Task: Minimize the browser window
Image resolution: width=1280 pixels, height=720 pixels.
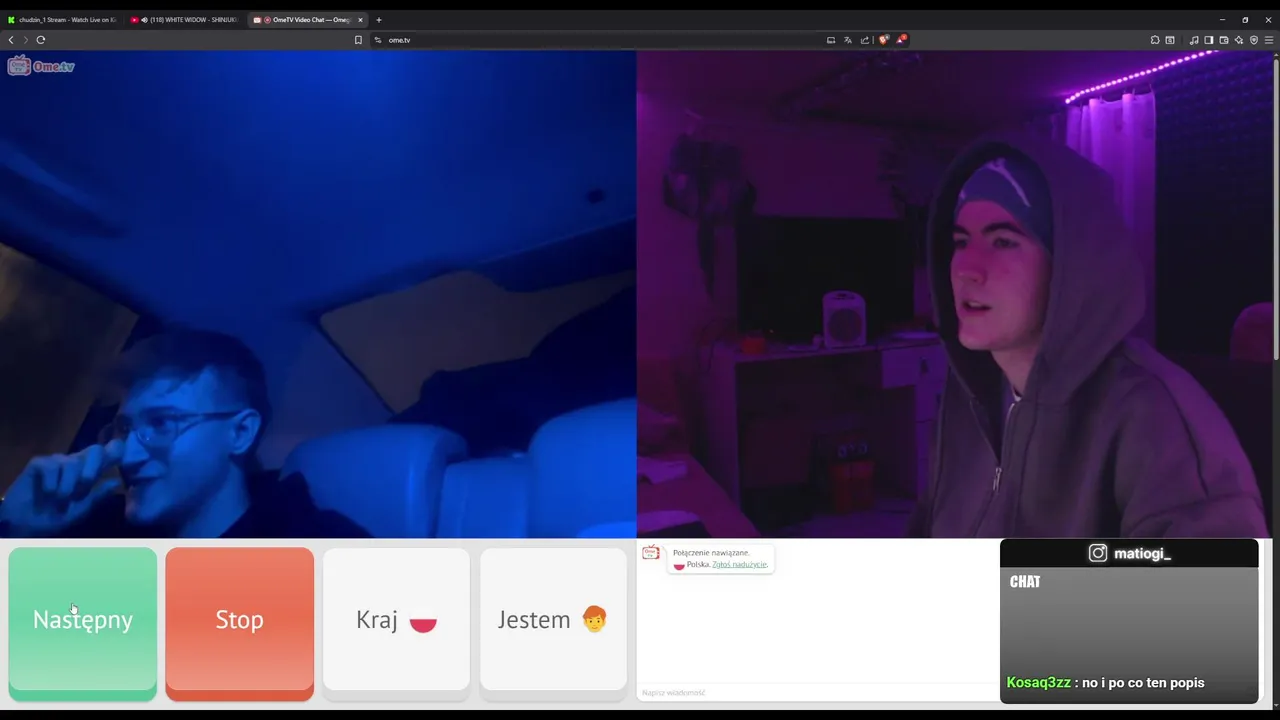Action: 1222,20
